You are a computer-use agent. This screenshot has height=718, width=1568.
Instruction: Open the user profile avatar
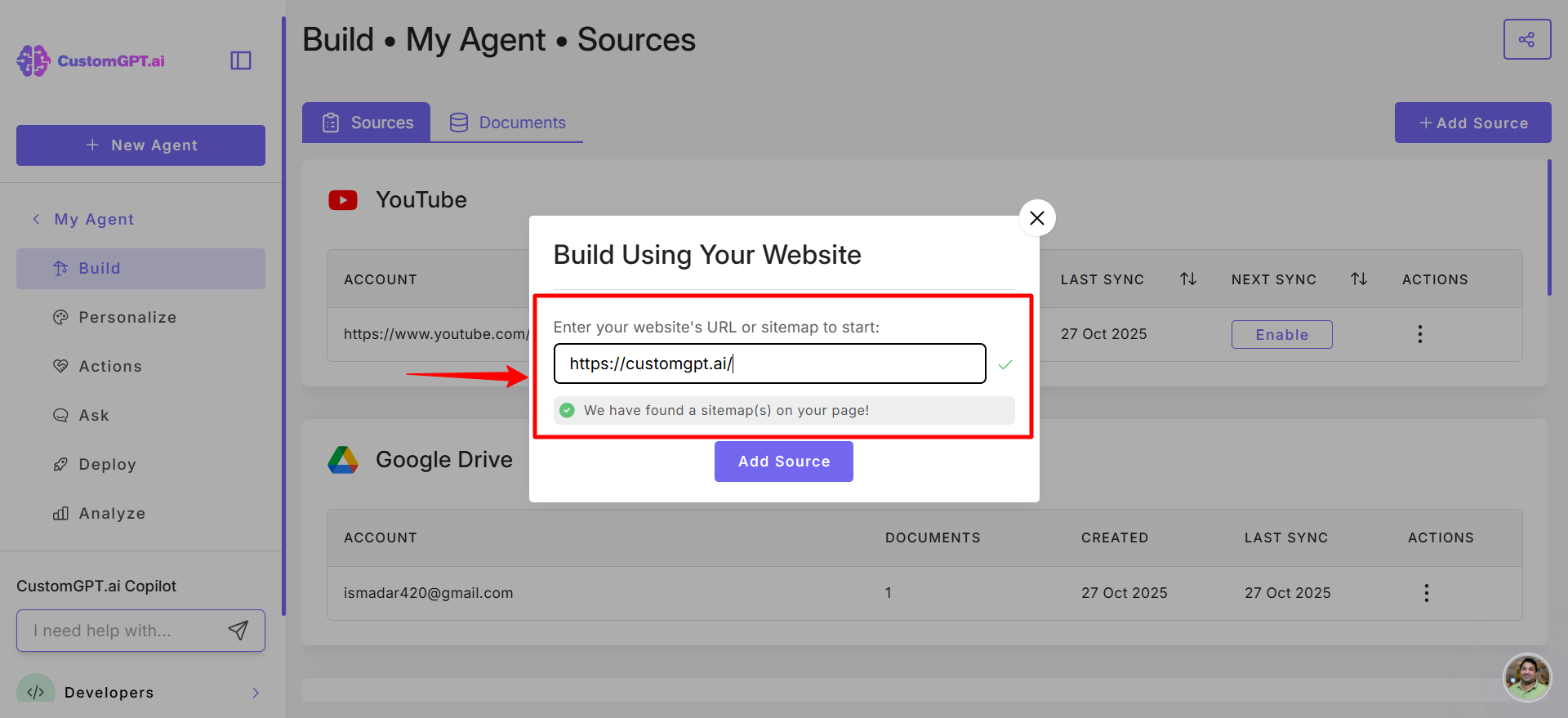[x=1527, y=677]
